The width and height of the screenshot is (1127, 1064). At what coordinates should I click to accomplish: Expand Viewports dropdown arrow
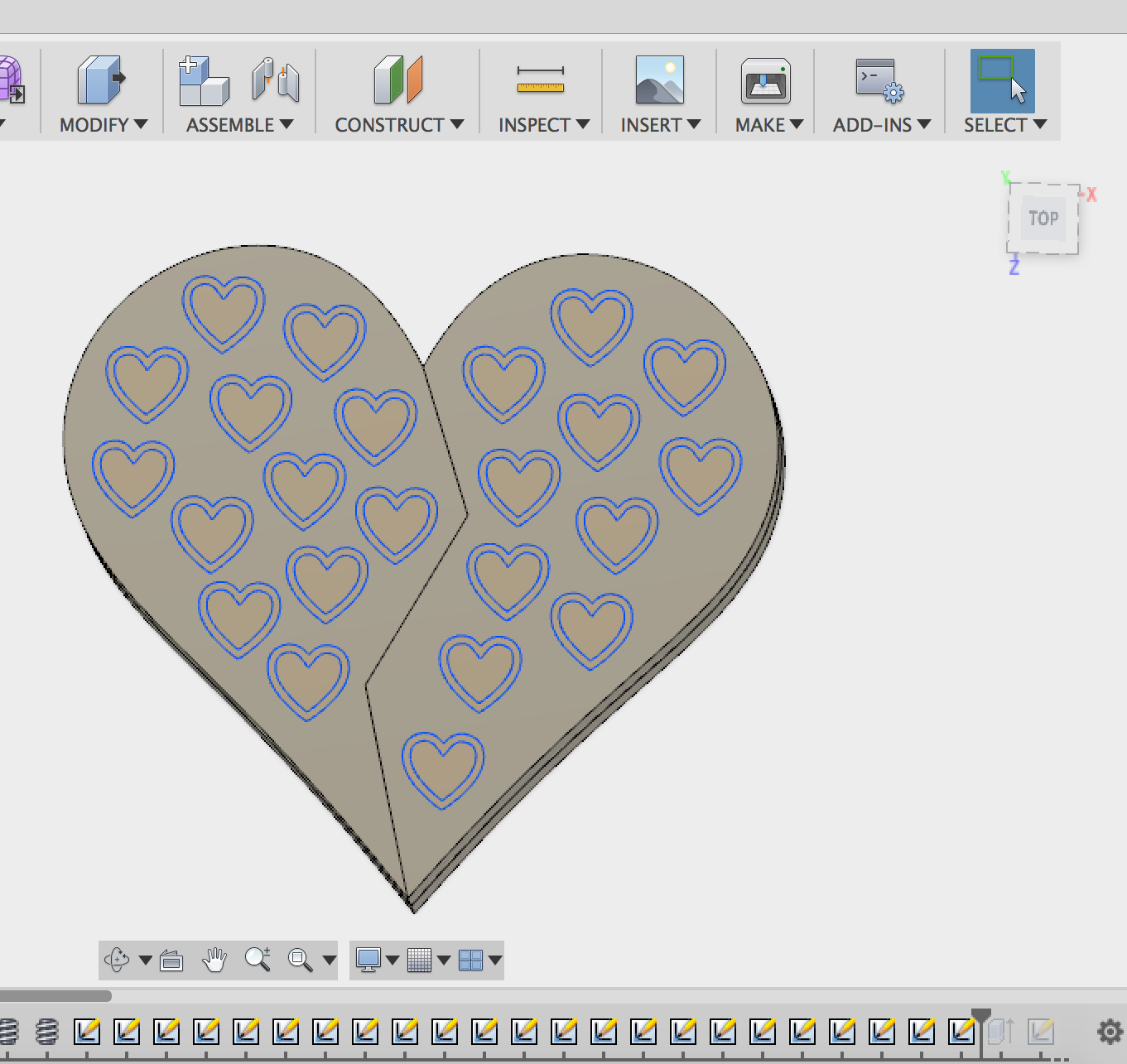495,960
